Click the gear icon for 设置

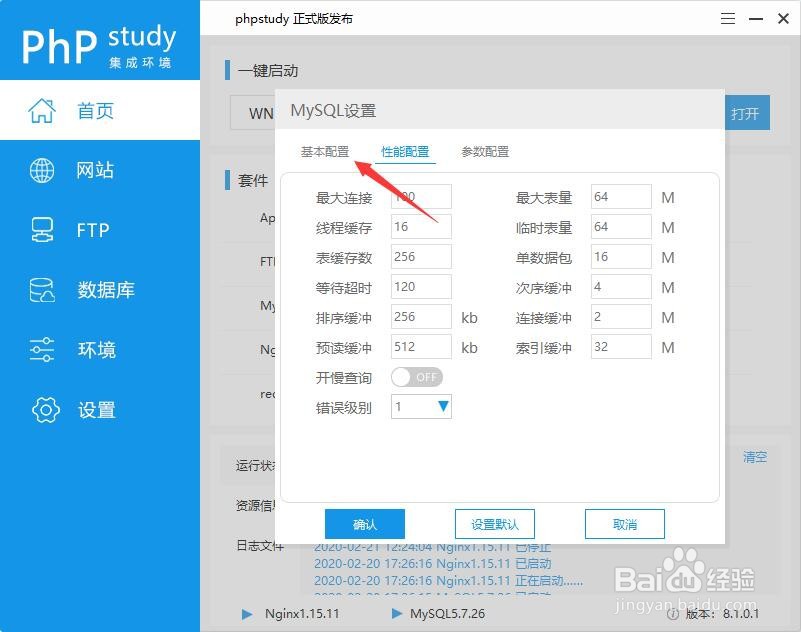coord(45,410)
